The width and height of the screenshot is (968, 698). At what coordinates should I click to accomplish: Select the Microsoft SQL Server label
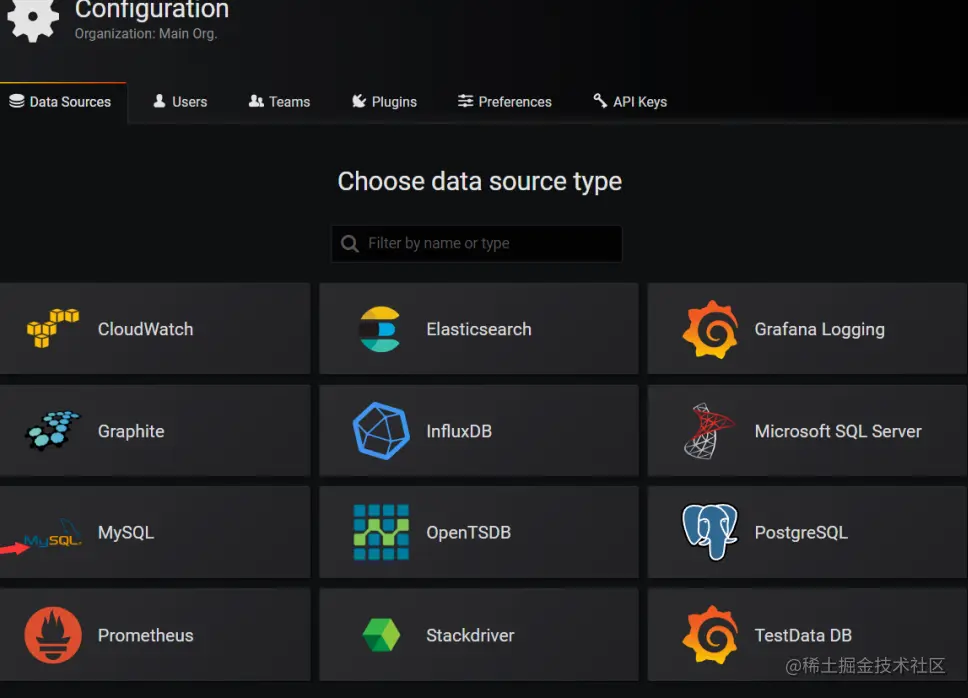(838, 431)
